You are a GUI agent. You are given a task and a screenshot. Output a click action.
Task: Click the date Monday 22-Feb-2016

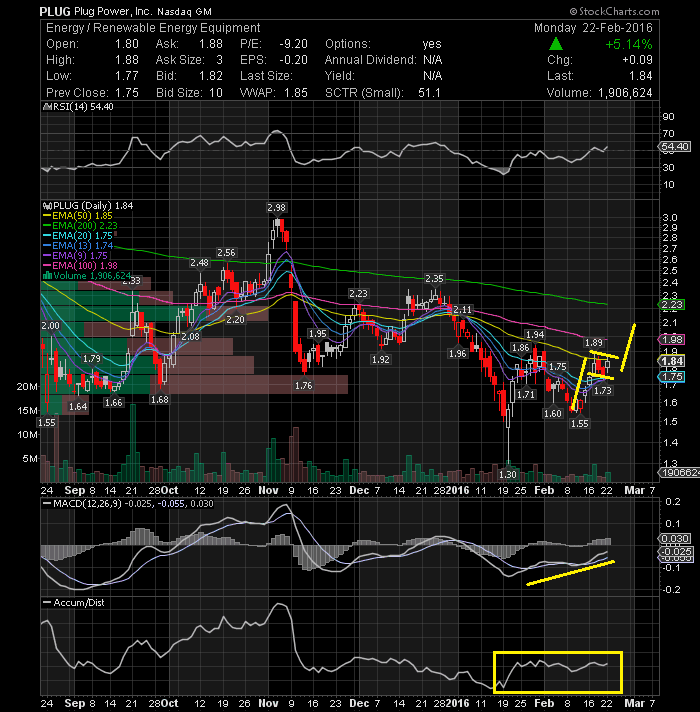593,28
